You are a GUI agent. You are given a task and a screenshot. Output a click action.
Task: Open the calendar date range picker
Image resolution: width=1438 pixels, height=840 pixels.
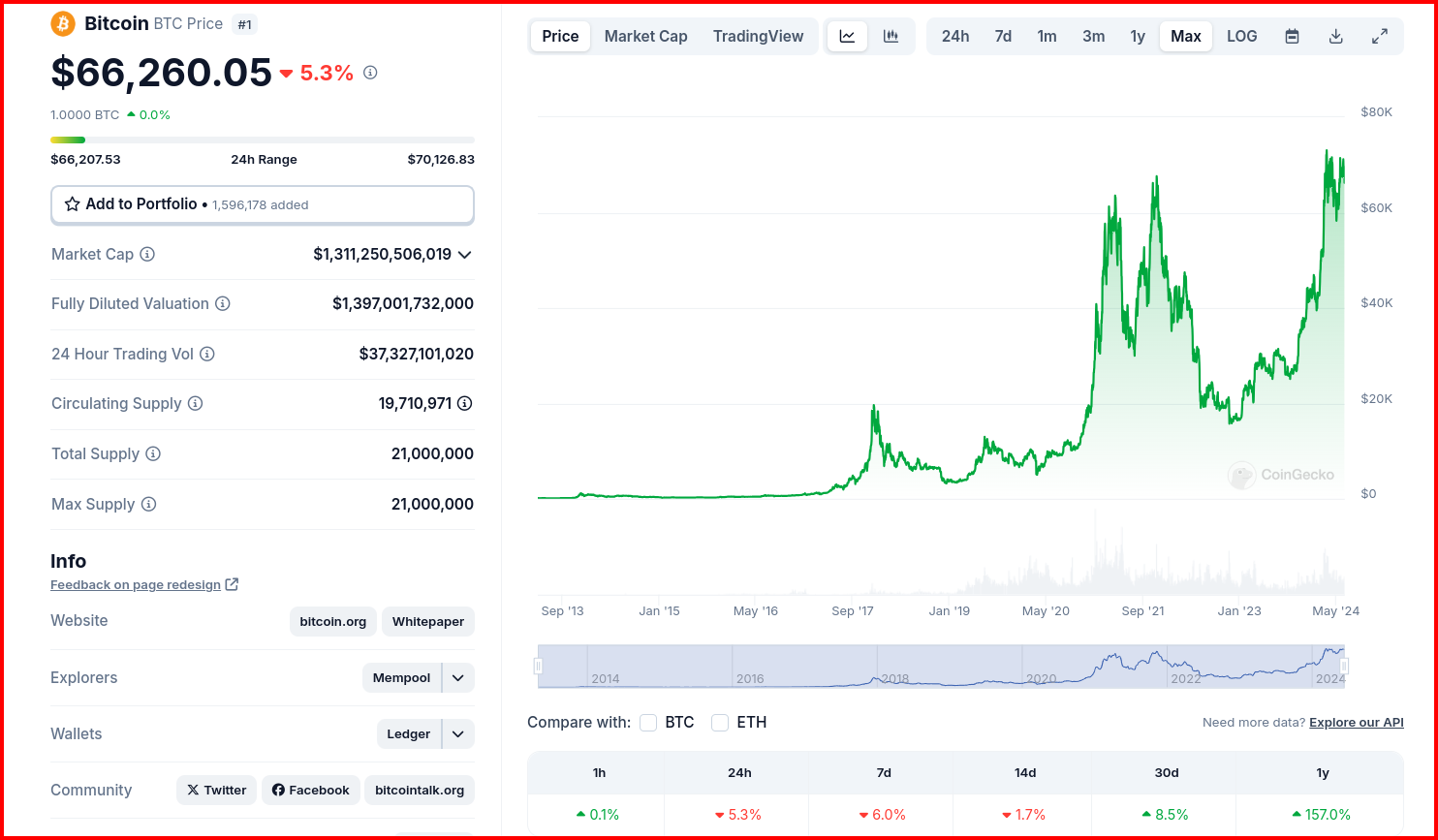click(x=1292, y=37)
